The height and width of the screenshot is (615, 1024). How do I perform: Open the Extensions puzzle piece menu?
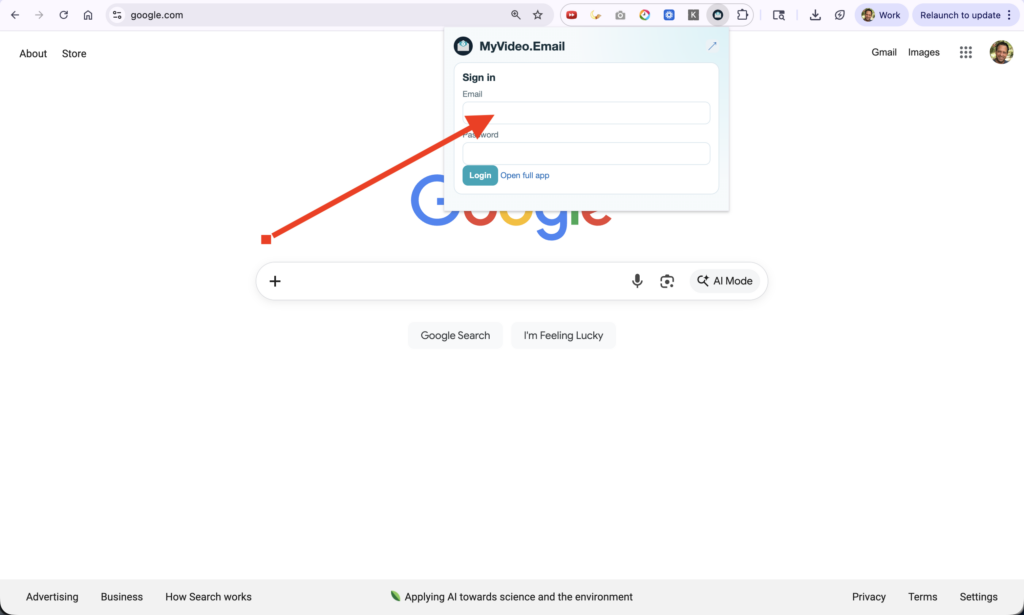[x=742, y=15]
